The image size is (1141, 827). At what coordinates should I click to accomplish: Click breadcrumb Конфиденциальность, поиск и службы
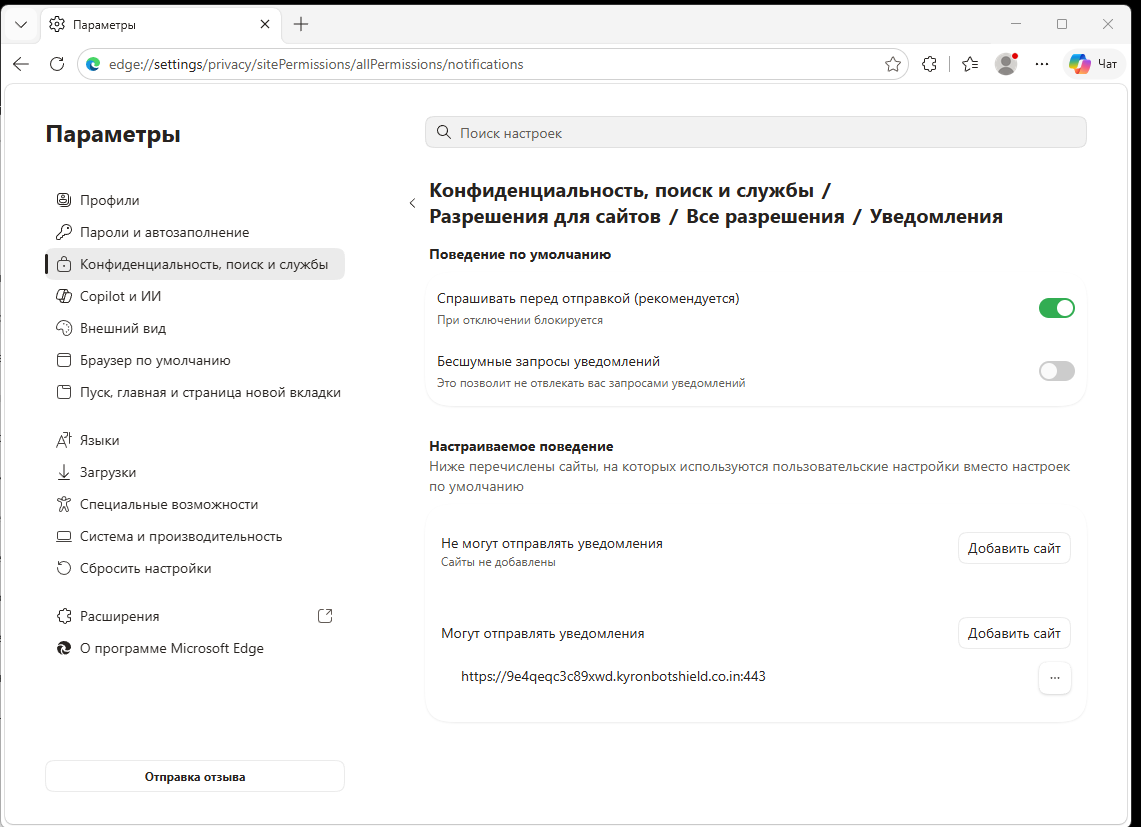(x=621, y=190)
